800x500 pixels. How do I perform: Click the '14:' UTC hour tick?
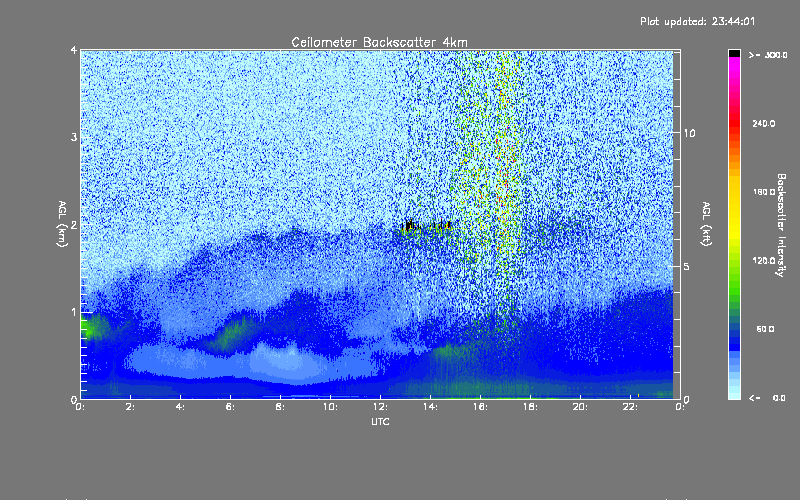tap(430, 407)
